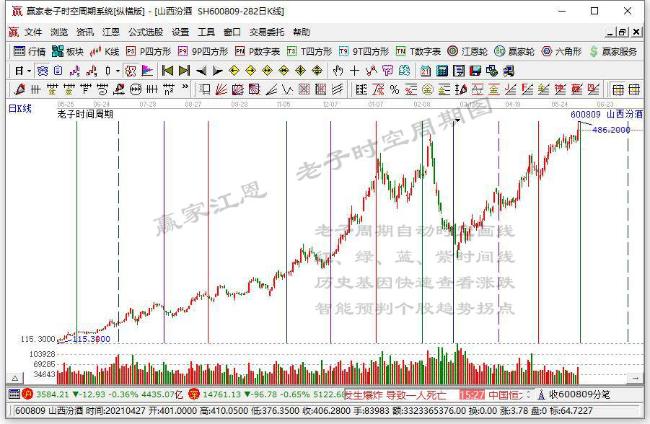Screen dimensions: 650x424
Task: Open the 公式选股 menu
Action: (x=146, y=32)
